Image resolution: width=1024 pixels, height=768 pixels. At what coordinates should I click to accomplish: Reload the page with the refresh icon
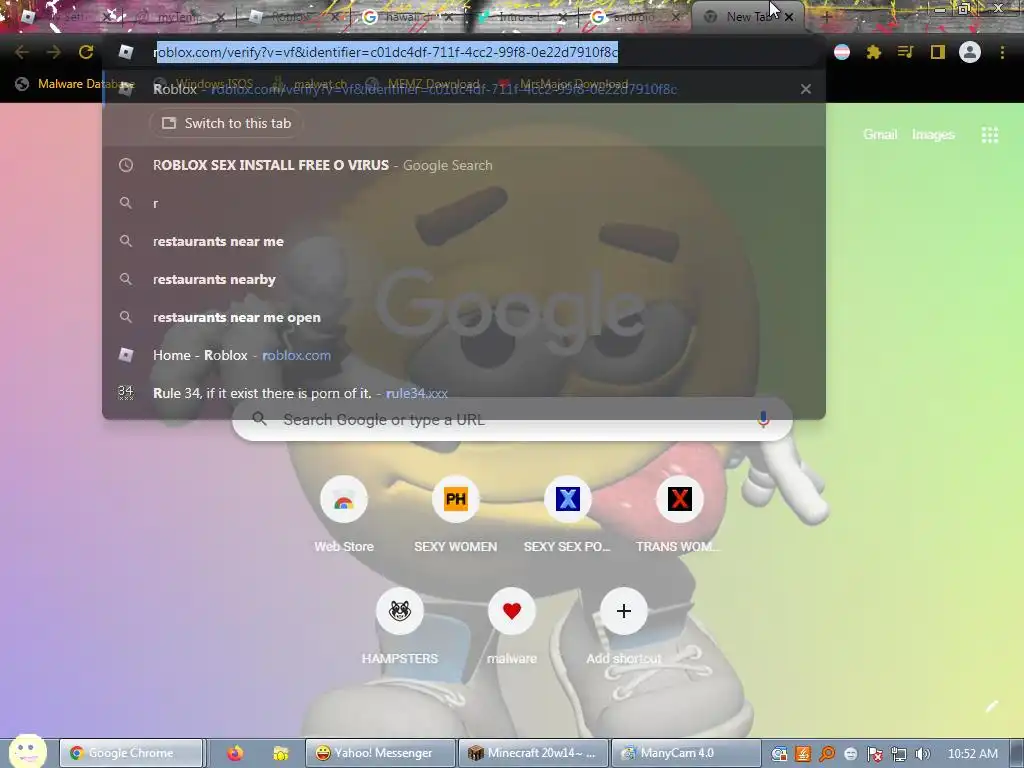86,52
